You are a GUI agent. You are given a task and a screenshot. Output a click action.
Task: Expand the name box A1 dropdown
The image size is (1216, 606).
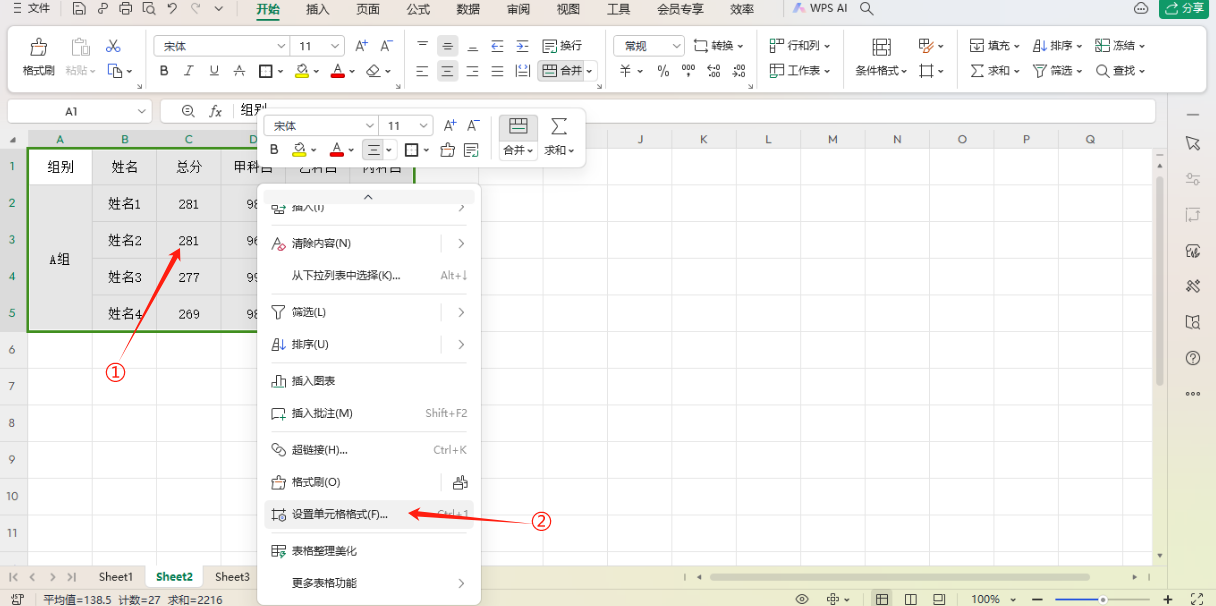point(141,112)
